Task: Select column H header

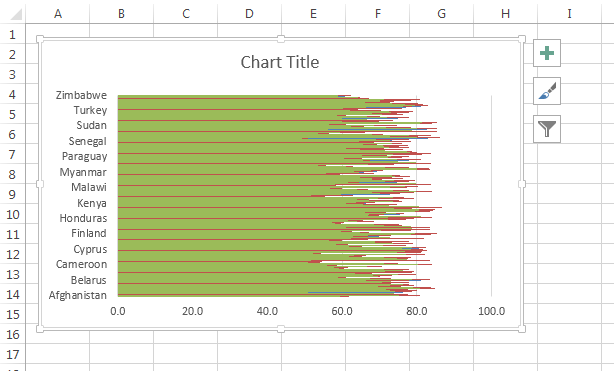Action: tap(506, 14)
